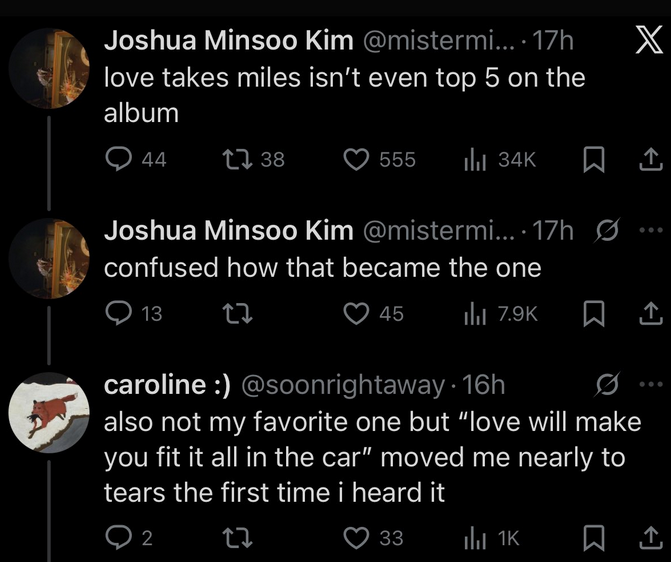Open @soonrightaway profile handle link

pos(344,385)
